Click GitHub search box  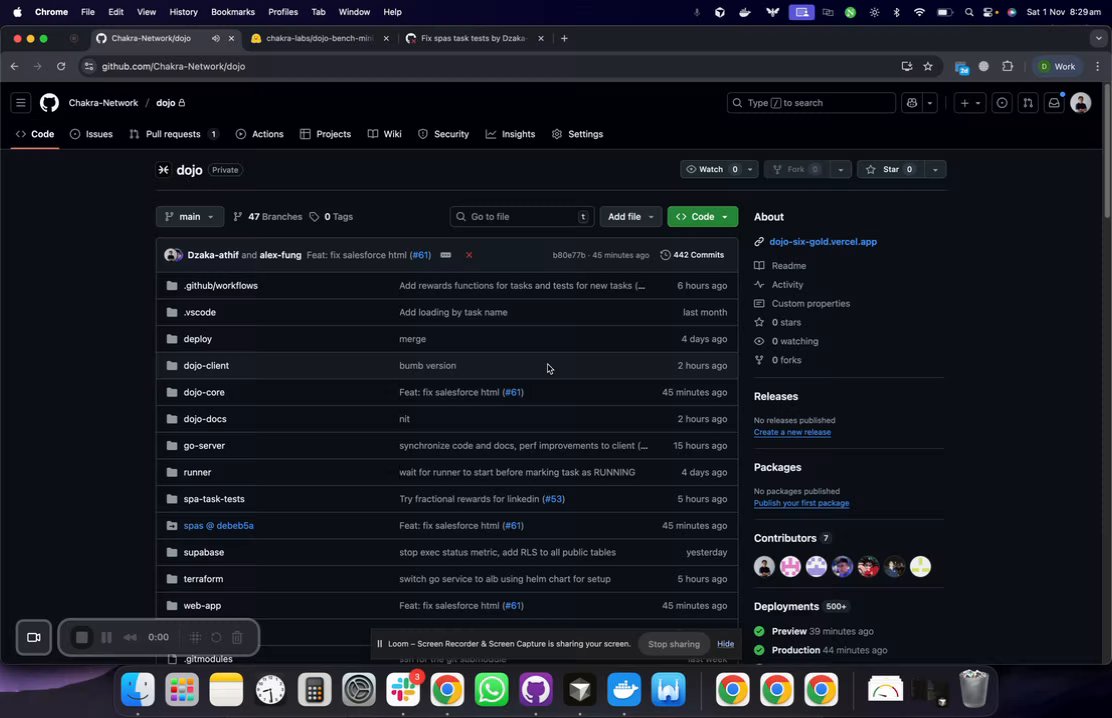pyautogui.click(x=811, y=103)
